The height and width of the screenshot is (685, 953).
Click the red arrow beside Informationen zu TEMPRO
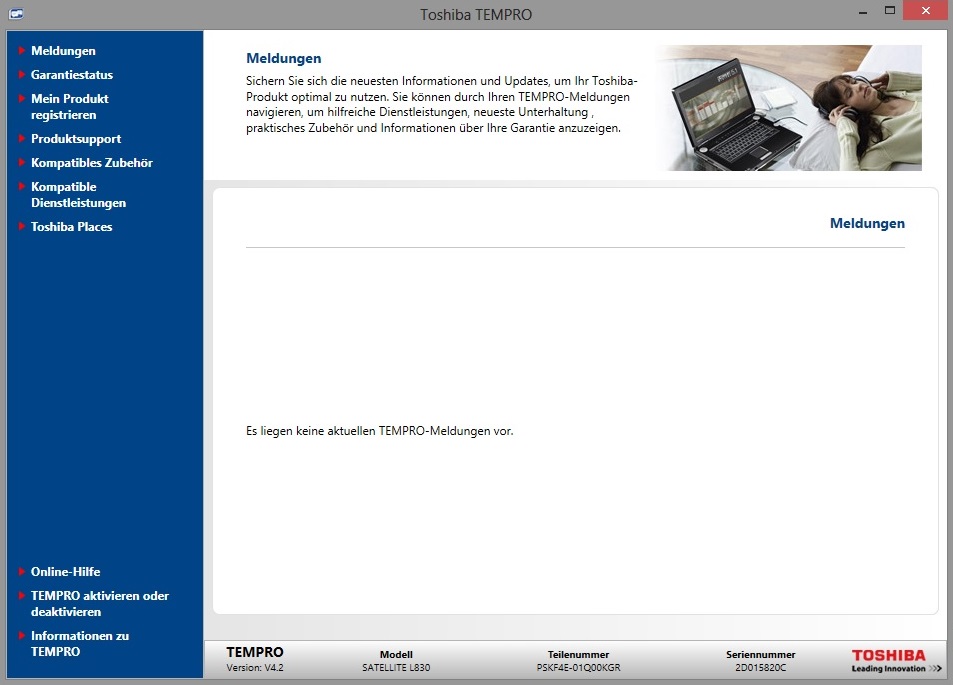click(22, 635)
